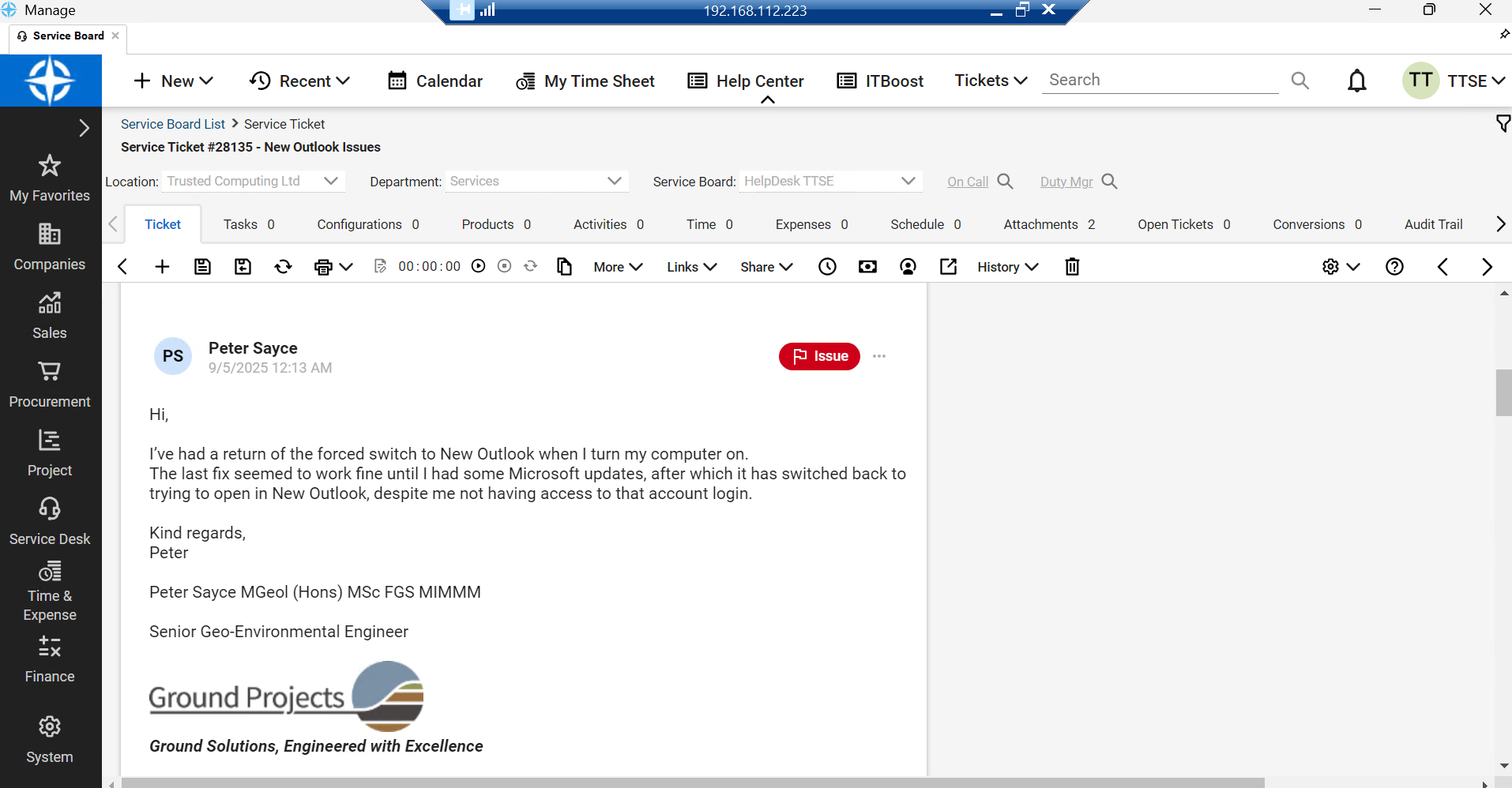Switch to the Audit Trail tab
This screenshot has height=788, width=1512.
(x=1433, y=224)
